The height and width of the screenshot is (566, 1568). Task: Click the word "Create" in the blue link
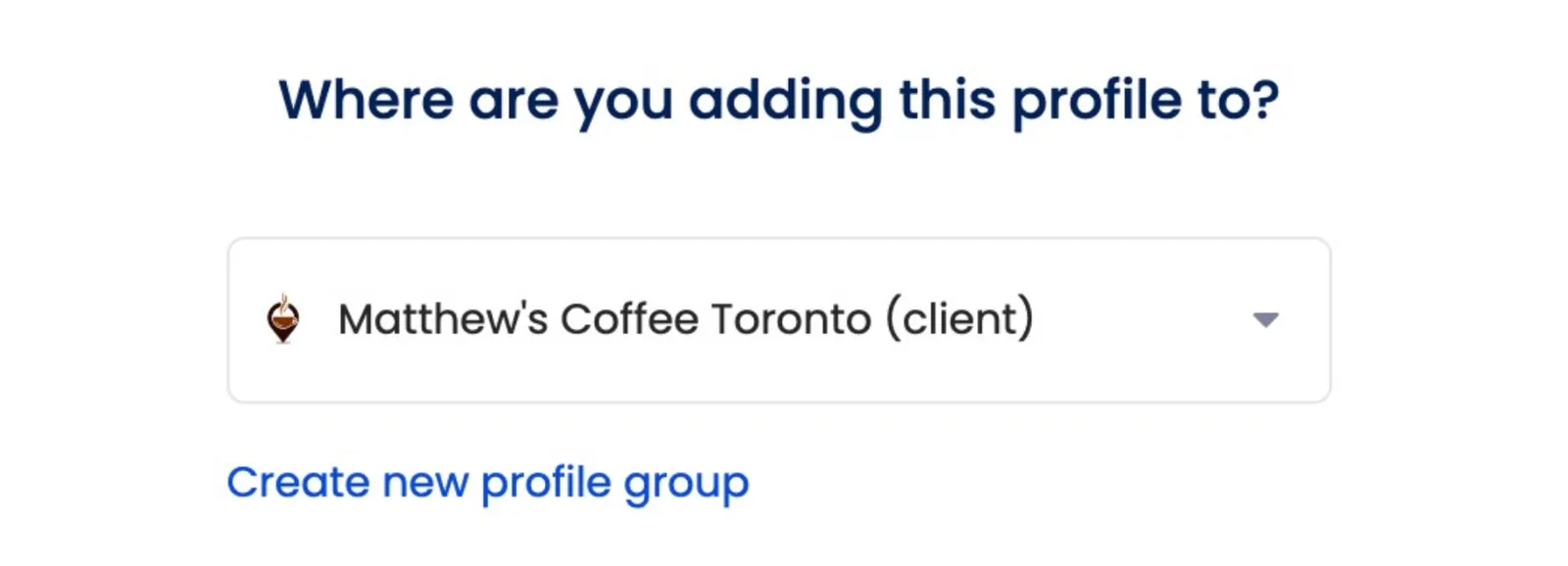298,483
